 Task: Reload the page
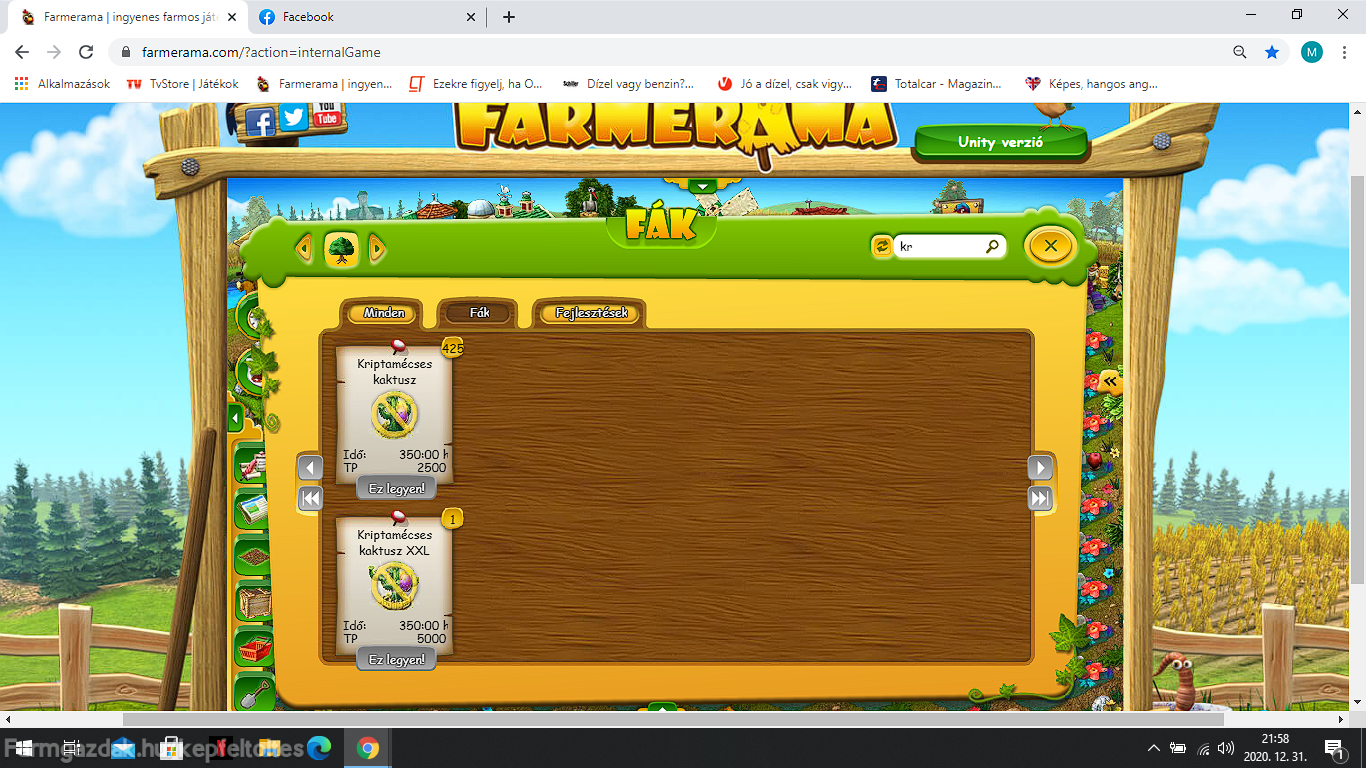pyautogui.click(x=86, y=52)
